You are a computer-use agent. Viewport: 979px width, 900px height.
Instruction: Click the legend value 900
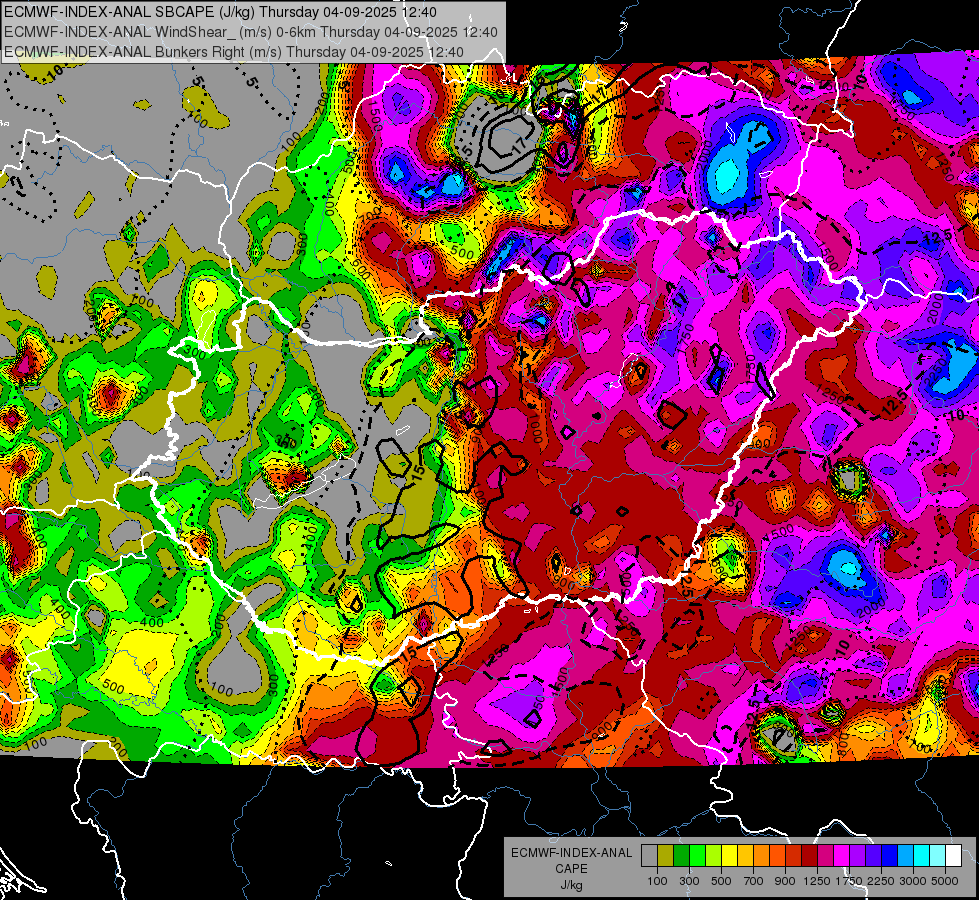coord(785,881)
